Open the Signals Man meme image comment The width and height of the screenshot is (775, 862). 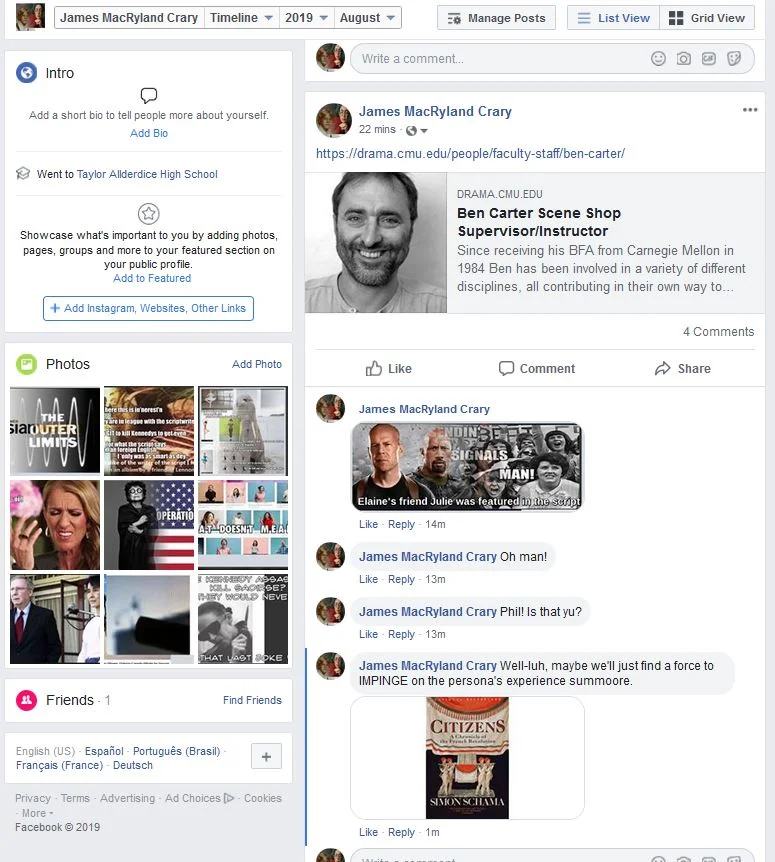click(x=466, y=466)
